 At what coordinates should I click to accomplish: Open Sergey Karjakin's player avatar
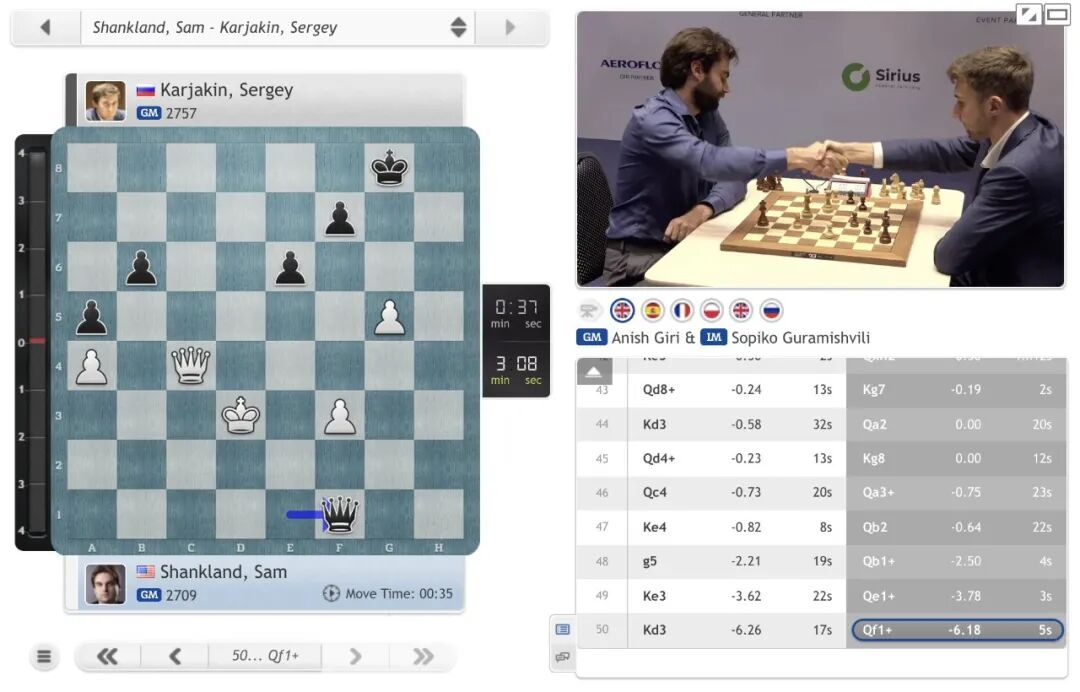point(105,101)
